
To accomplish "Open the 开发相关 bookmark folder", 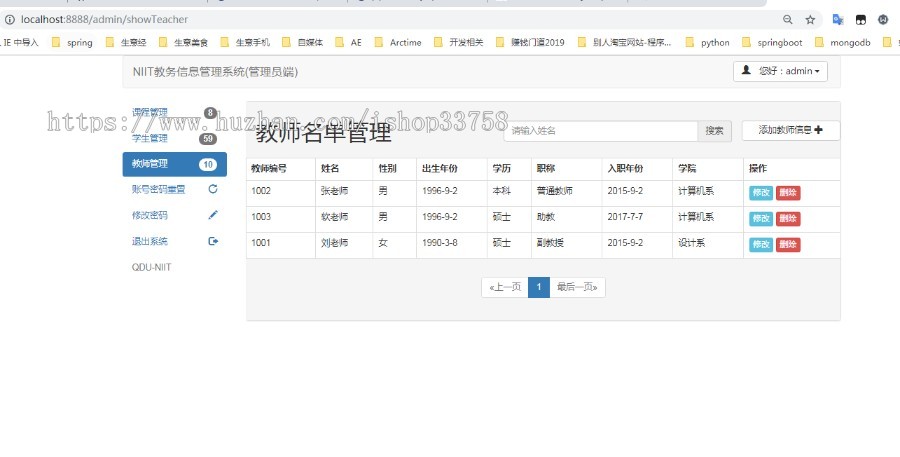I will pos(459,42).
